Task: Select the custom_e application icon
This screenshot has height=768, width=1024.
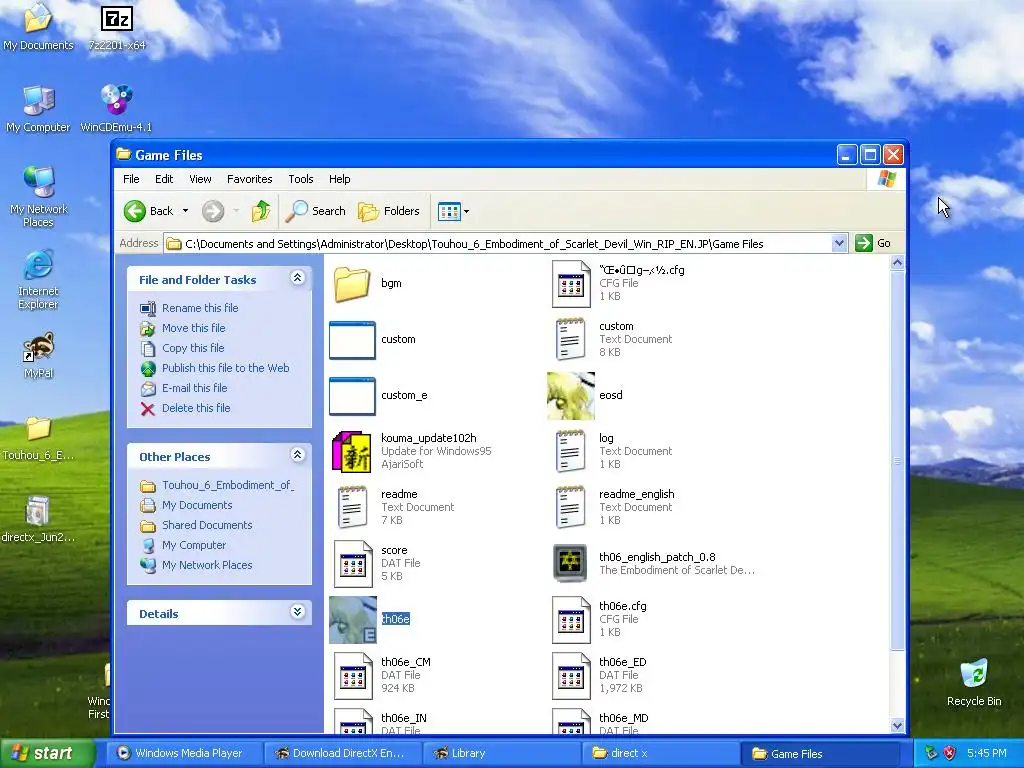Action: tap(352, 396)
